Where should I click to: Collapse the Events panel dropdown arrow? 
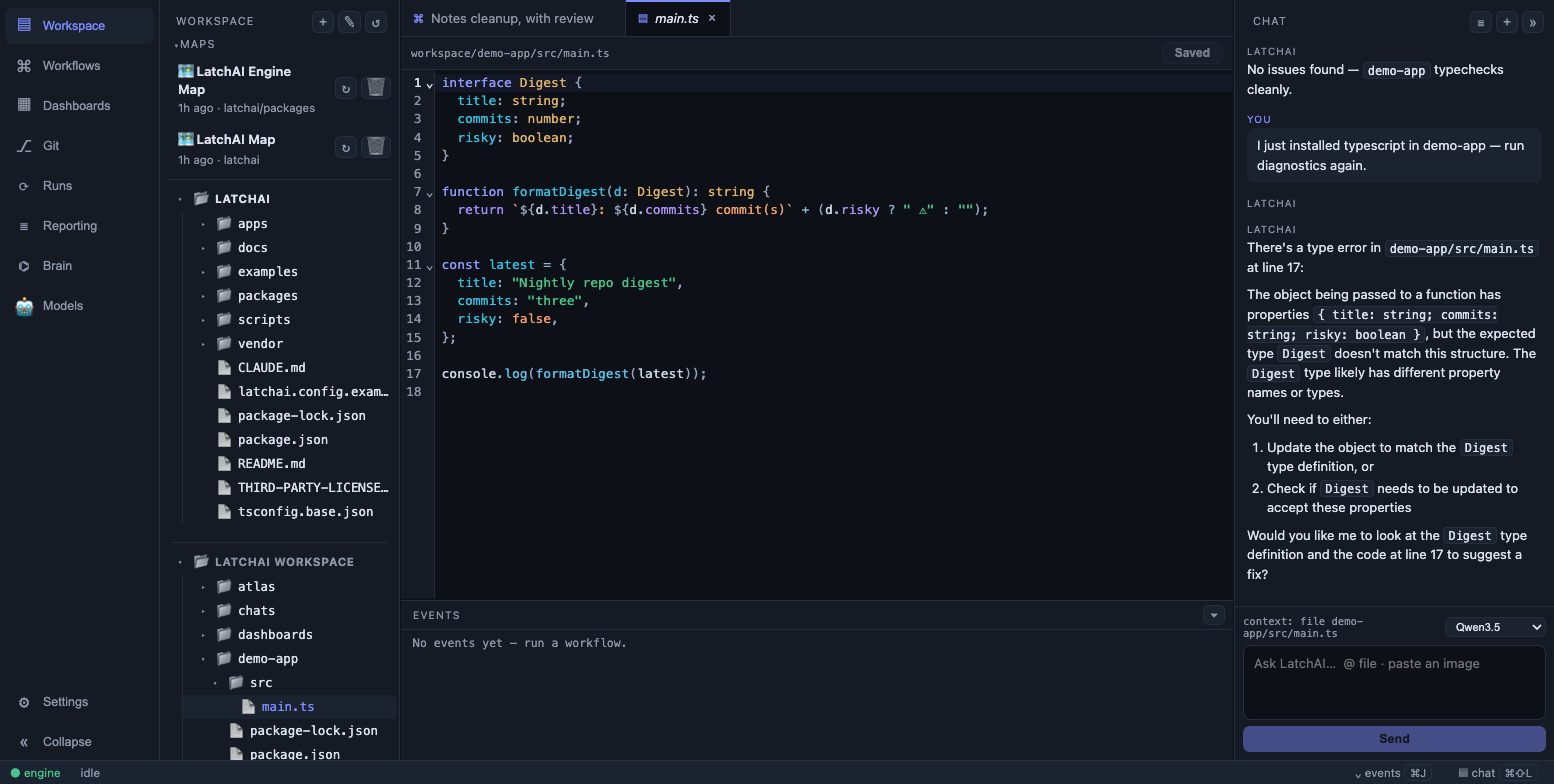(1213, 615)
